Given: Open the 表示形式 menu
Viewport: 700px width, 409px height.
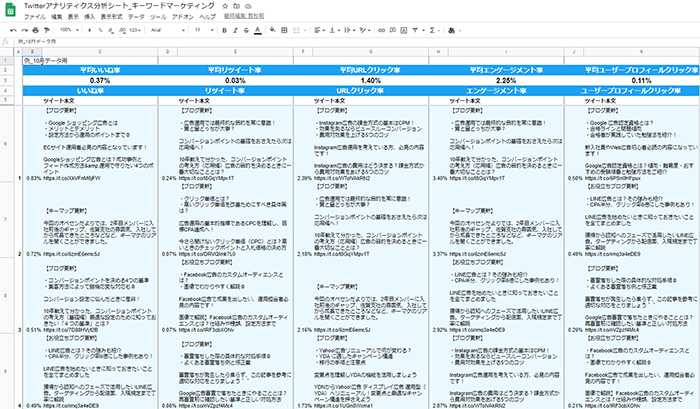Looking at the screenshot, I should point(112,17).
